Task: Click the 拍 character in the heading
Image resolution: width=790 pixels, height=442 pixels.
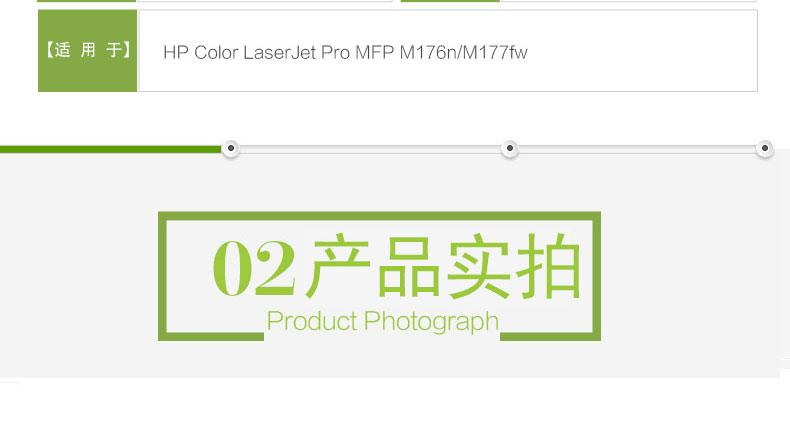Action: (x=549, y=266)
